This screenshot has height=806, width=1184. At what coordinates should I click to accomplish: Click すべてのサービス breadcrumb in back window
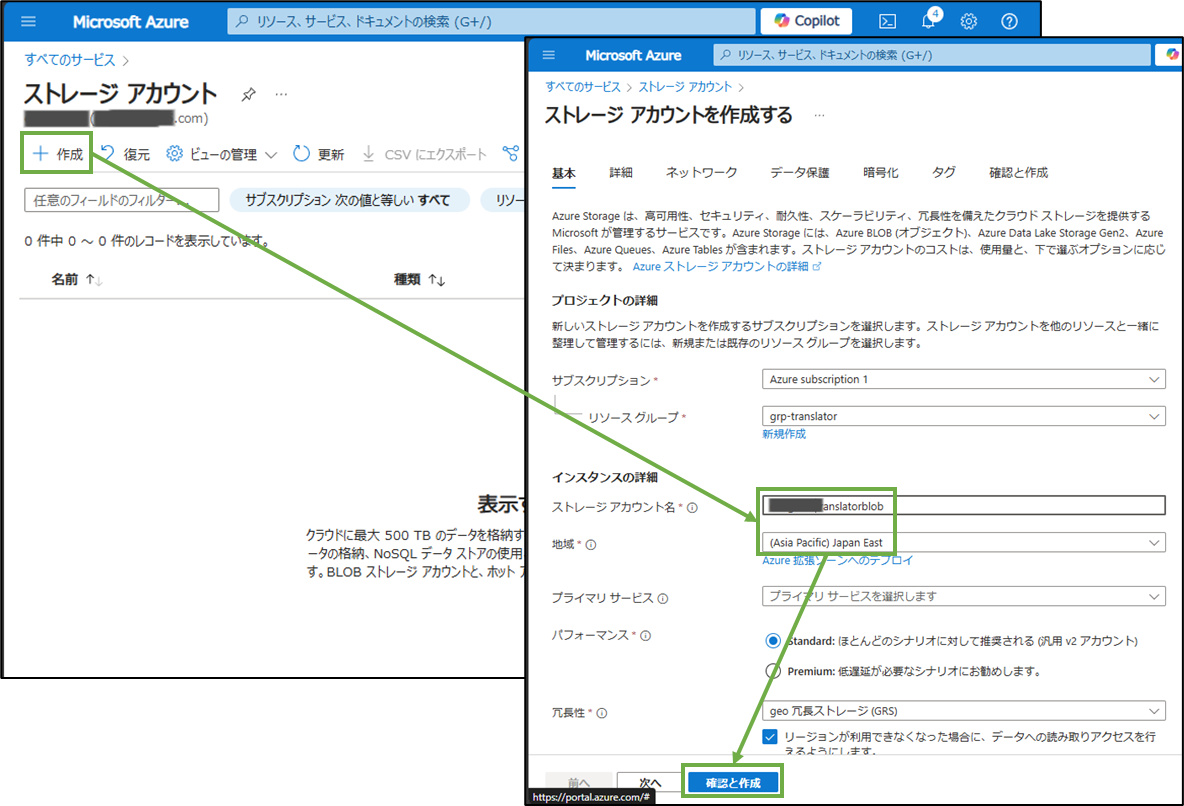click(x=69, y=60)
